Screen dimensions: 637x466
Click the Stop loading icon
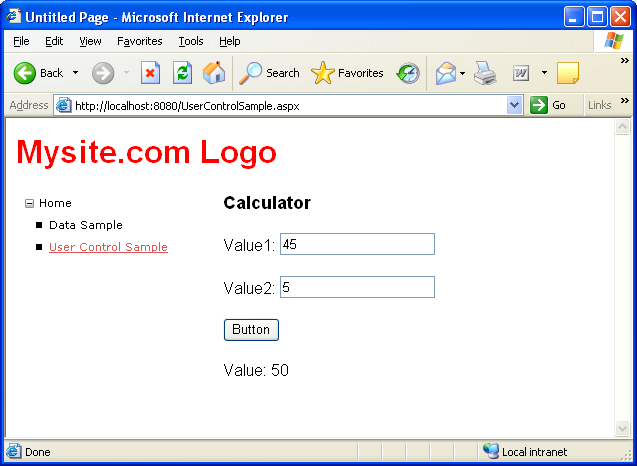[151, 73]
